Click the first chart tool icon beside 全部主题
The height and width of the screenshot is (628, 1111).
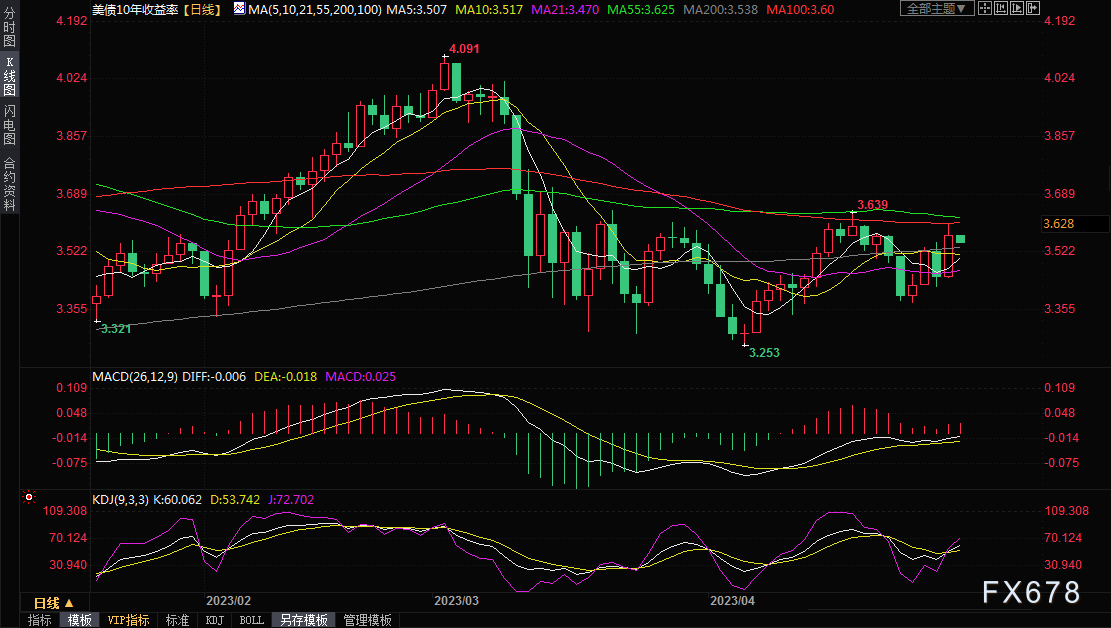click(x=987, y=9)
